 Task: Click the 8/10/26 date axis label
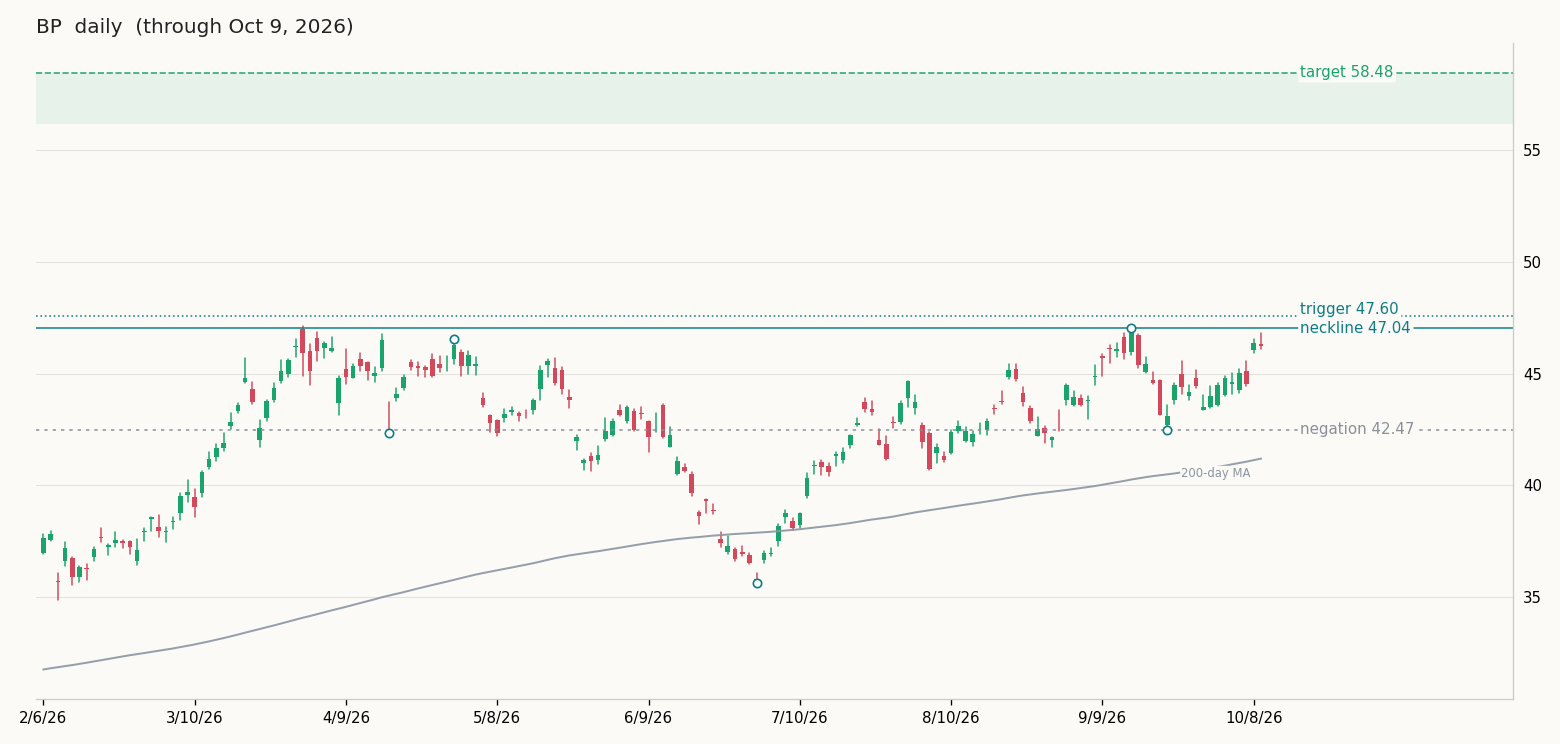click(951, 718)
